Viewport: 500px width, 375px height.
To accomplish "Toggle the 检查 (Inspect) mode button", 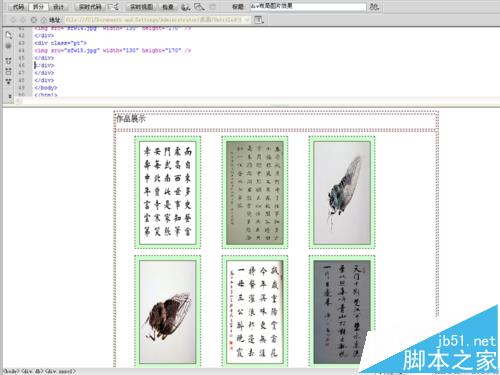I will tap(168, 6).
